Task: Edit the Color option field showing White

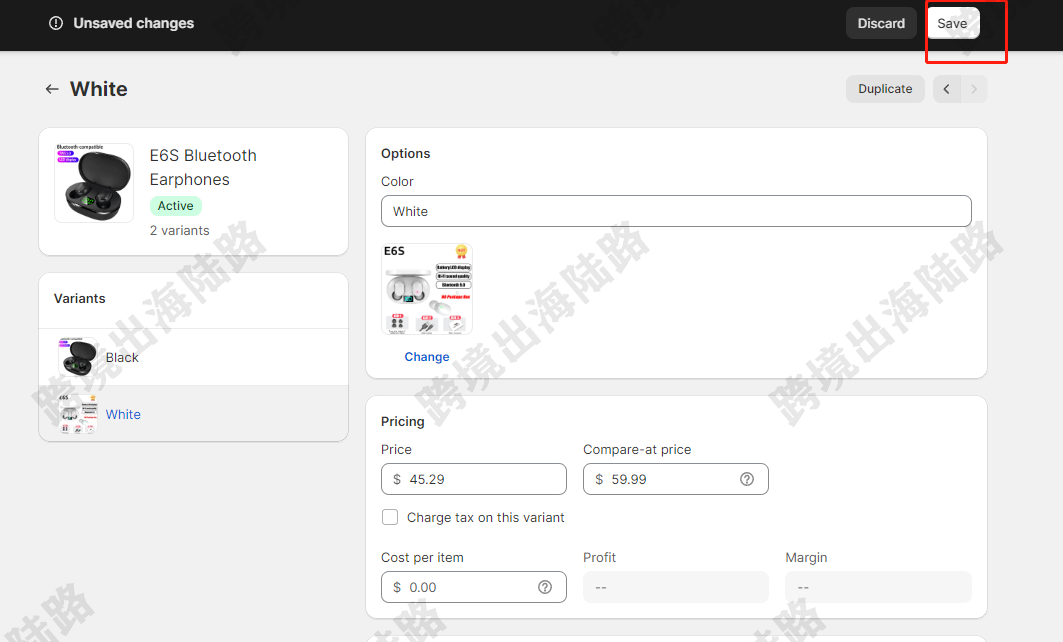Action: point(676,212)
